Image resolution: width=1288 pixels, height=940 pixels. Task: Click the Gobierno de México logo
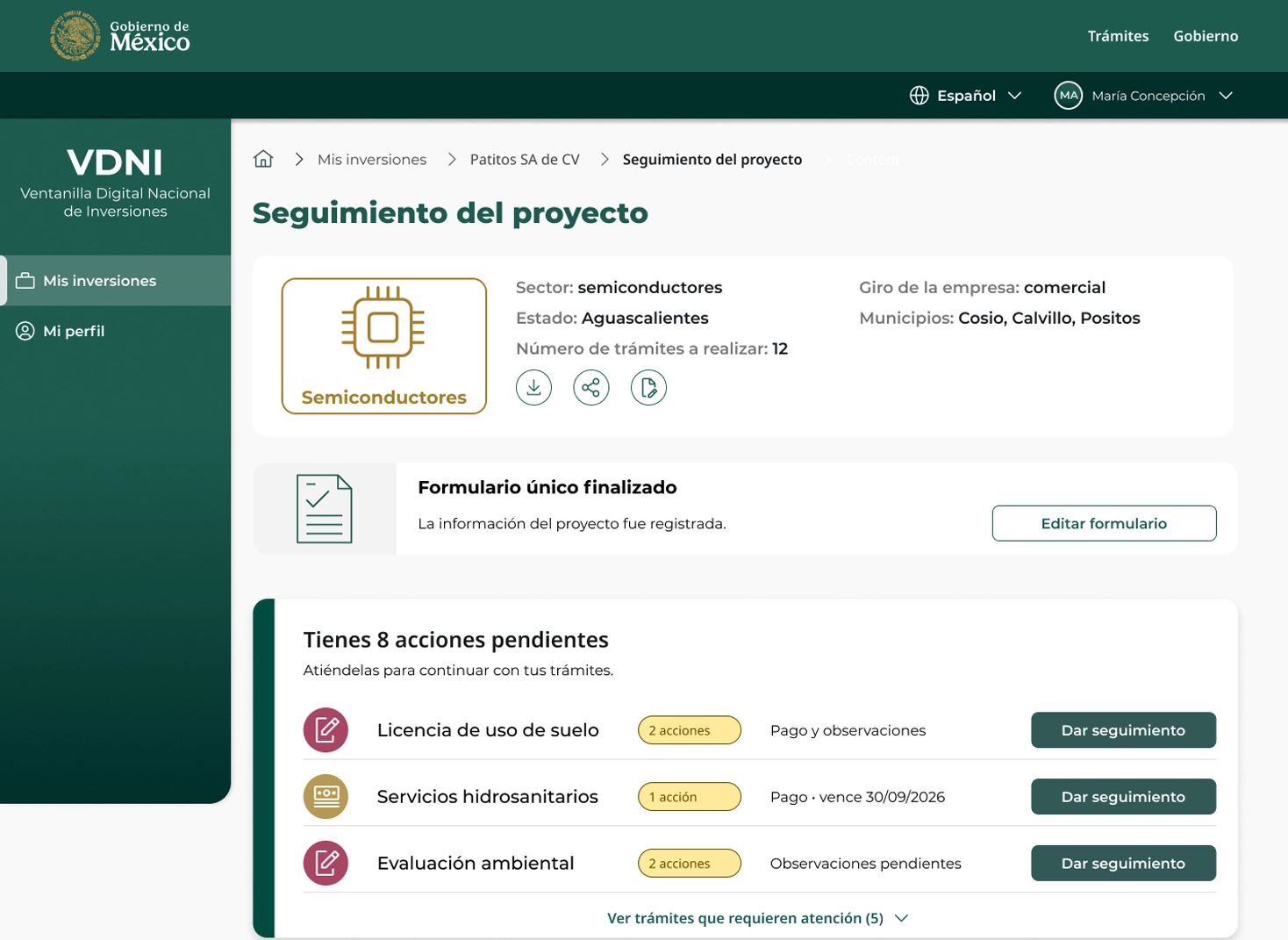(120, 36)
